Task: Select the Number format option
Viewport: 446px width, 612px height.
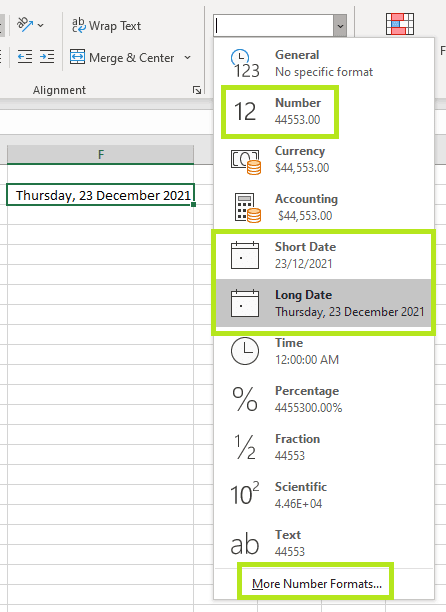Action: pos(280,111)
